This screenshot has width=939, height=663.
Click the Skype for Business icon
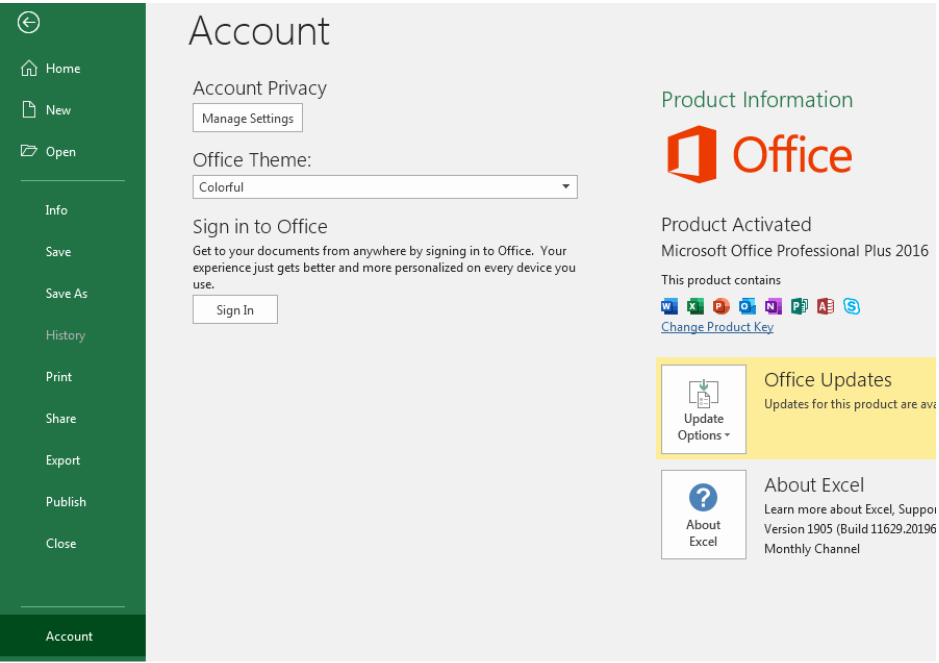point(851,307)
